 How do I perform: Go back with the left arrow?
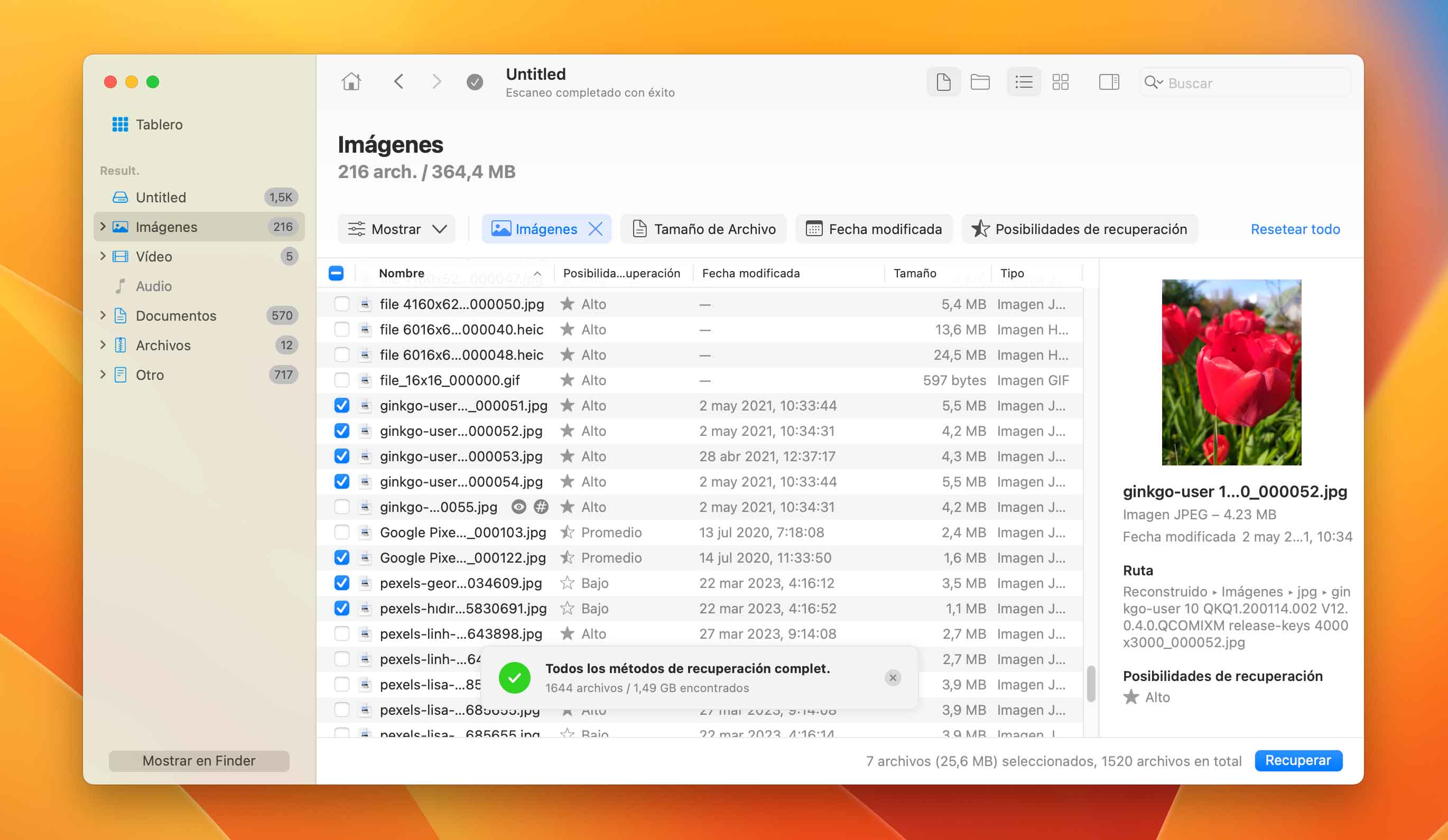point(399,82)
